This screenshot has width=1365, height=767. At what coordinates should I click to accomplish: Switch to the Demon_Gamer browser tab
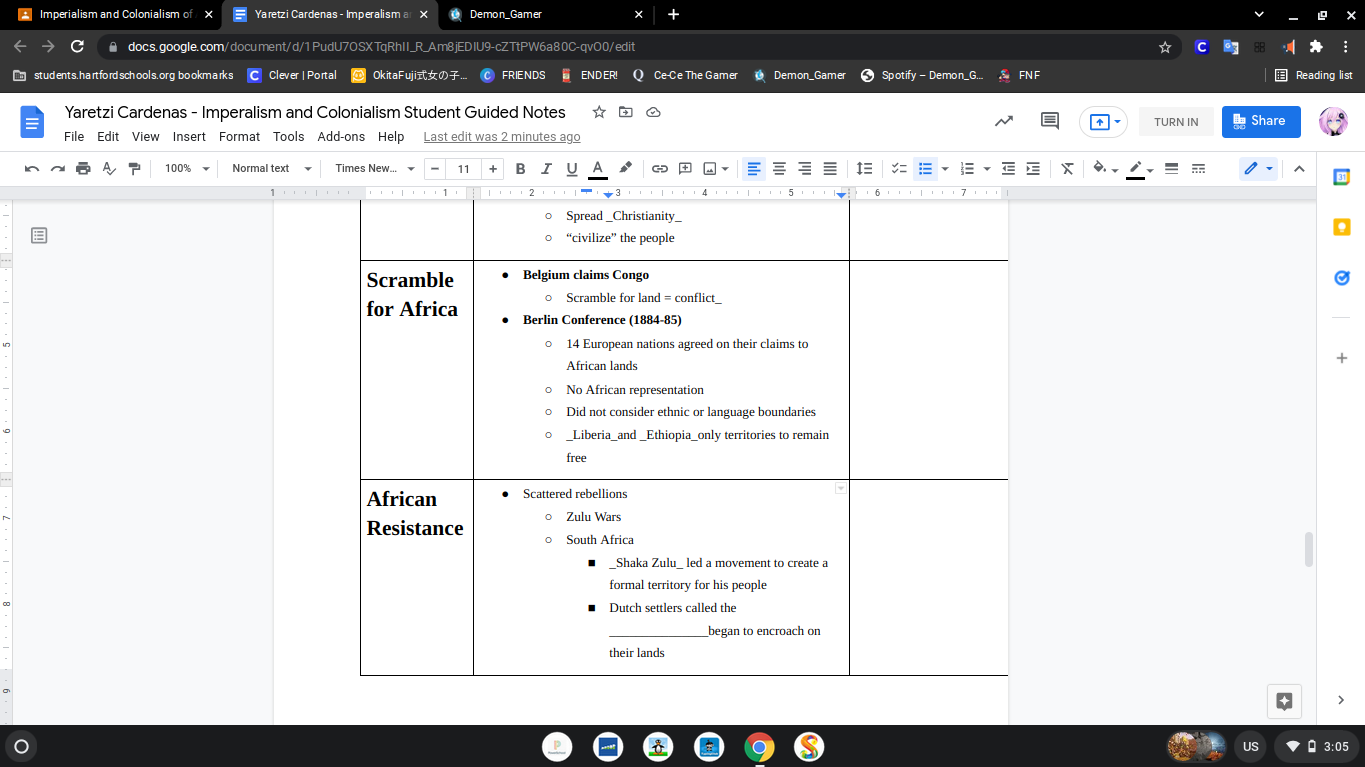(545, 15)
